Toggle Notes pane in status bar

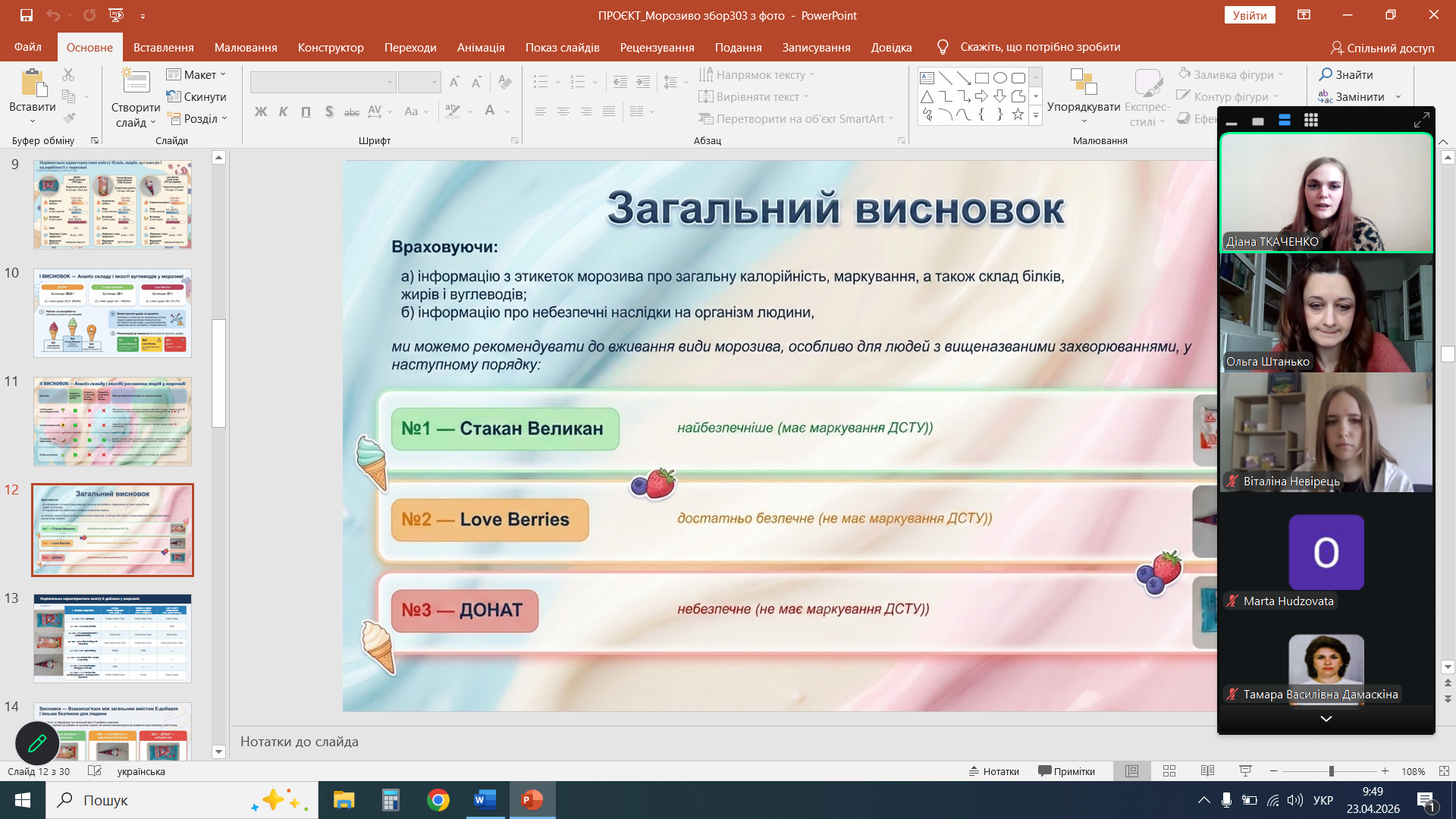pyautogui.click(x=993, y=771)
